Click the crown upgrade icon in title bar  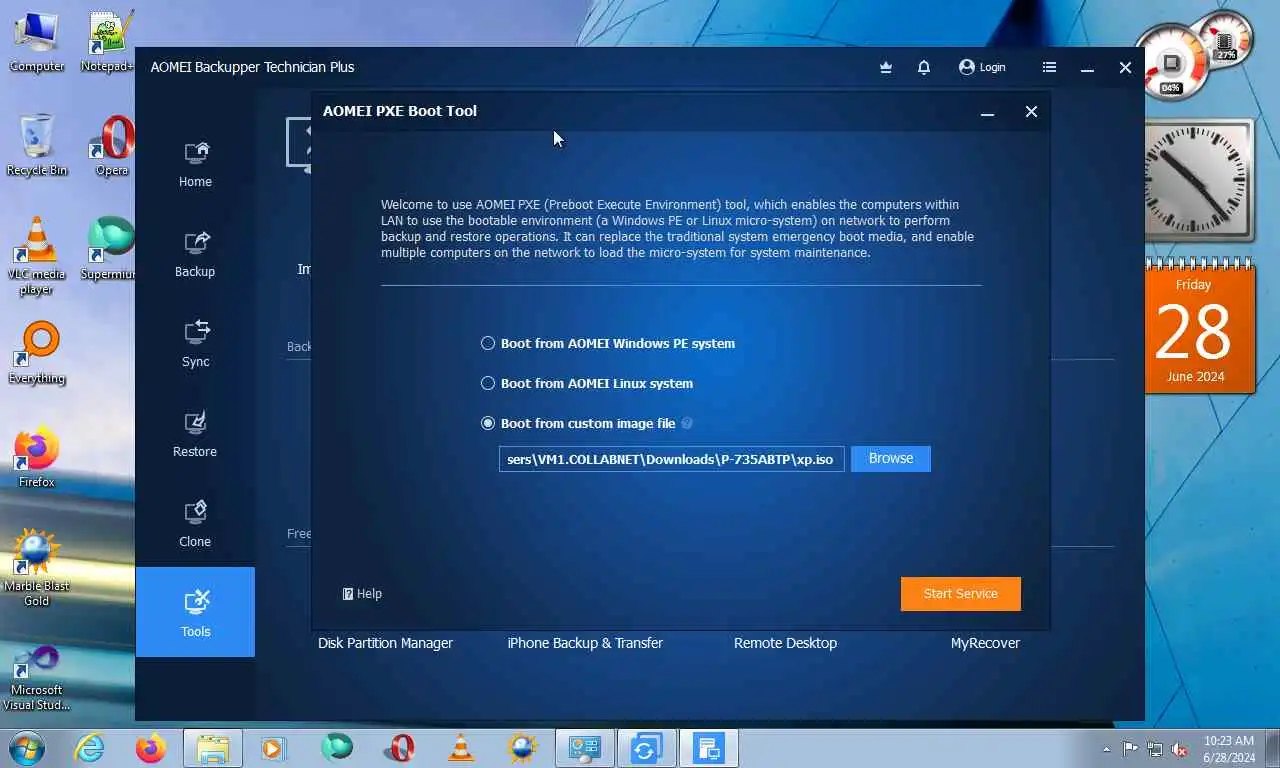click(x=885, y=67)
